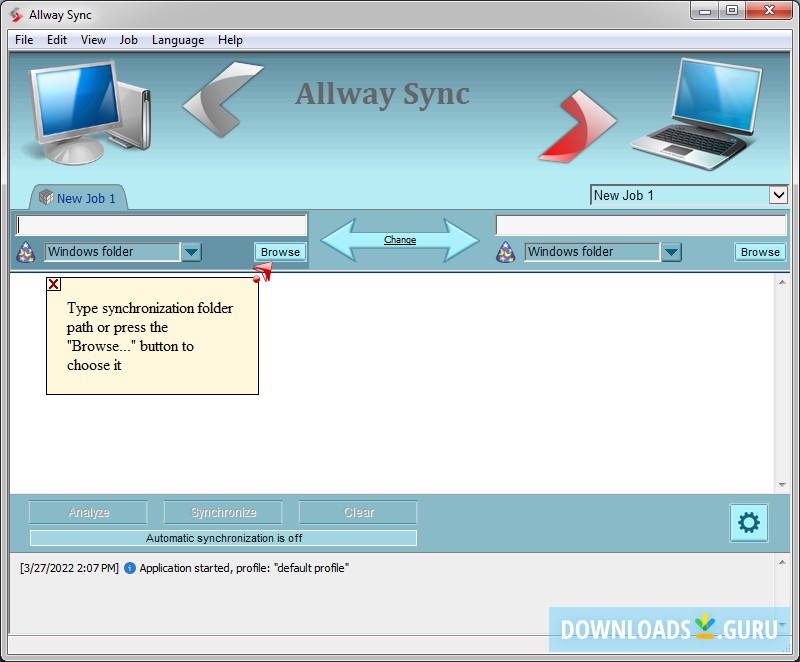Switch to the New Job 1 tab
The width and height of the screenshot is (800, 662).
point(85,198)
